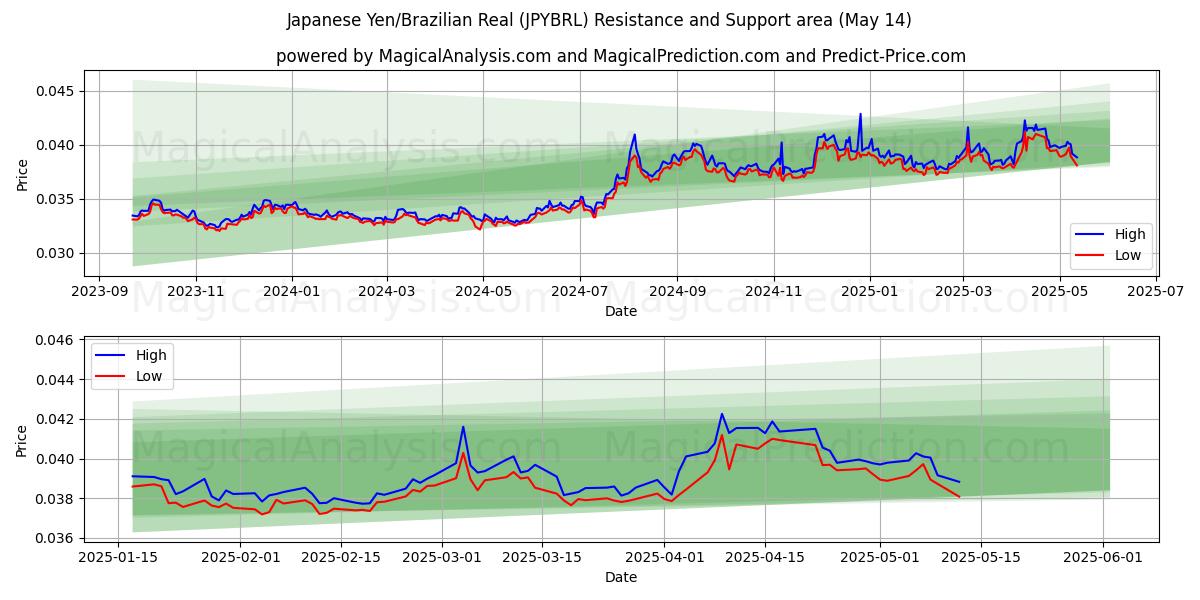Screen dimensions: 1200x600
Task: Click the 2024-03 x-axis label
Action: [387, 291]
